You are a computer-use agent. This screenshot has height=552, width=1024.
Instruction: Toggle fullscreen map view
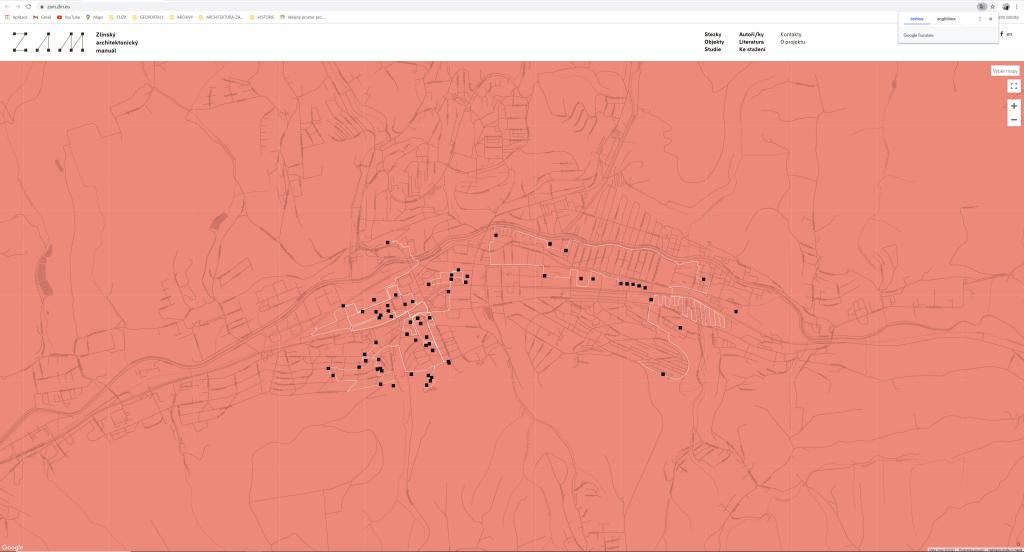pyautogui.click(x=1013, y=86)
